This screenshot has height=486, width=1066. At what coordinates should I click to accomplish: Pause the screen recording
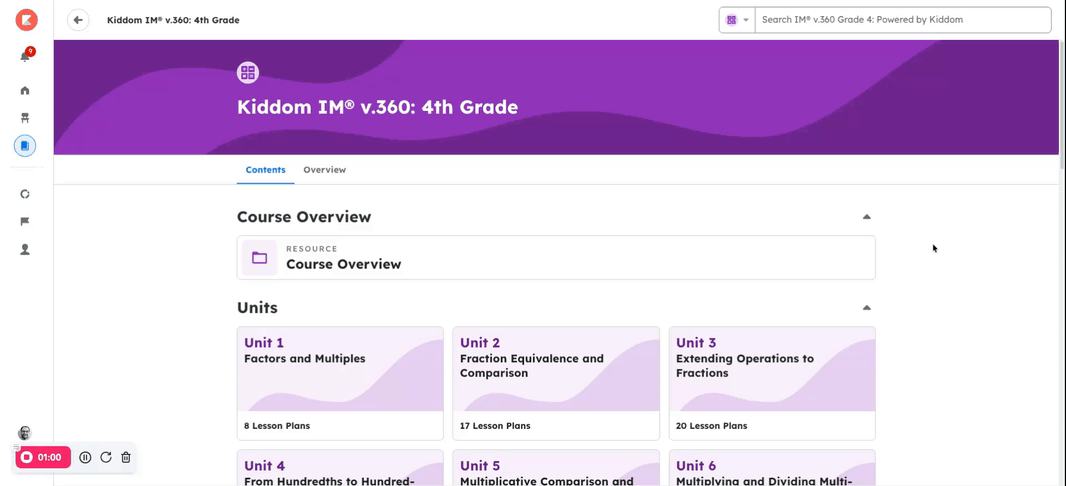85,457
